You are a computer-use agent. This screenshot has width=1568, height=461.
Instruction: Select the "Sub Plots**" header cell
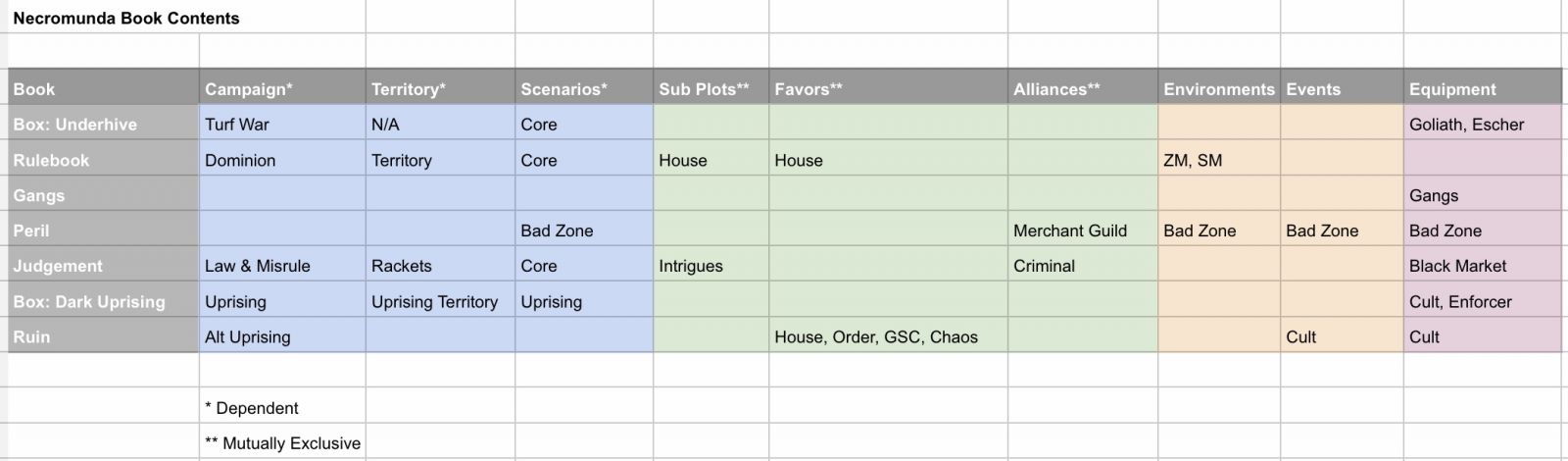(704, 89)
